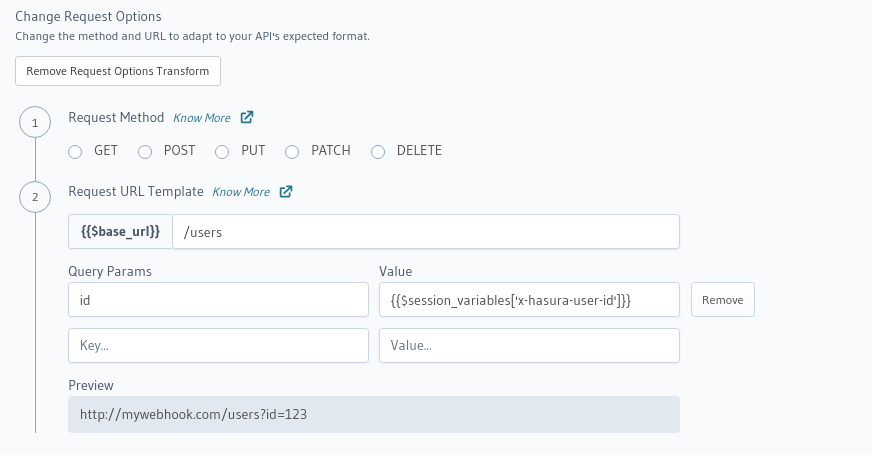Click the empty Key... input
The width and height of the screenshot is (872, 455).
[218, 346]
